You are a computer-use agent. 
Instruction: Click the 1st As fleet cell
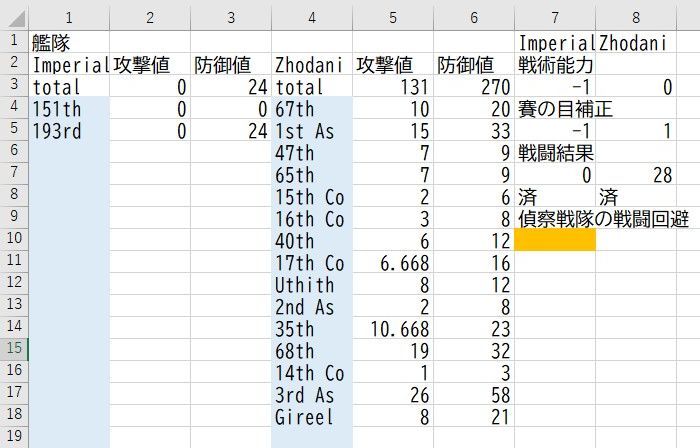coord(312,130)
